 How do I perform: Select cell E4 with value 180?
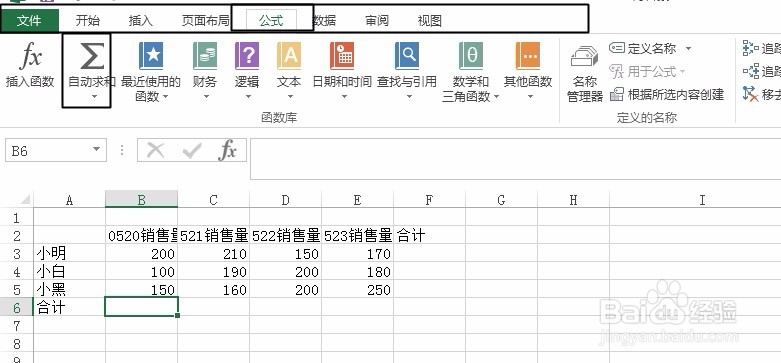pyautogui.click(x=358, y=271)
